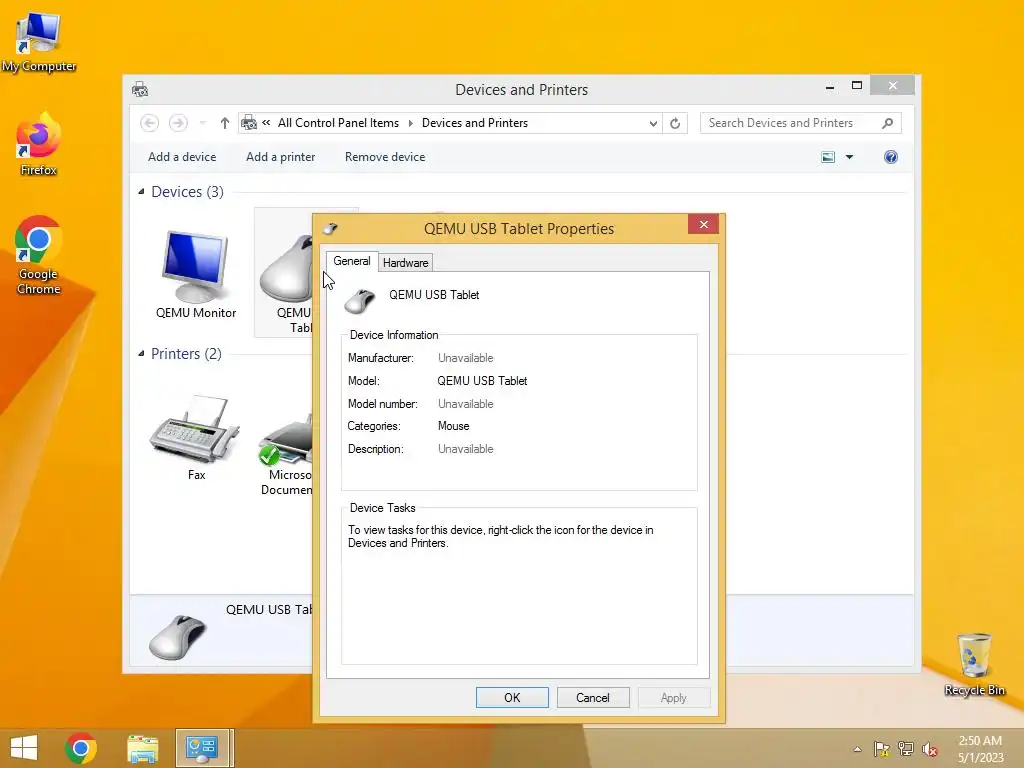Open help for Devices and Printers
The image size is (1024, 768).
coord(891,157)
